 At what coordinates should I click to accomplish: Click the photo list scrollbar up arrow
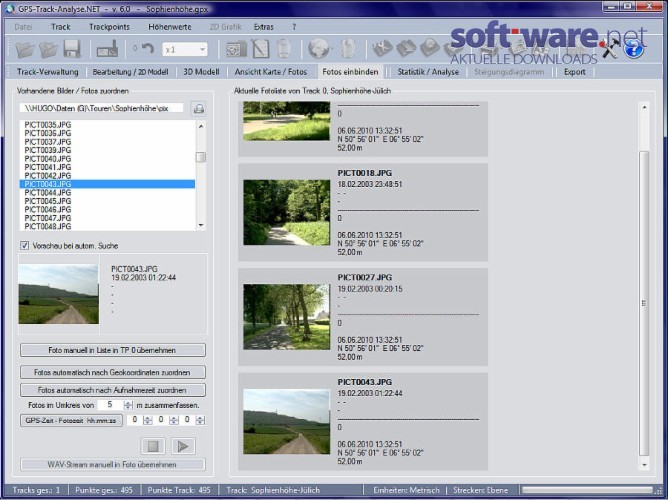coord(644,107)
